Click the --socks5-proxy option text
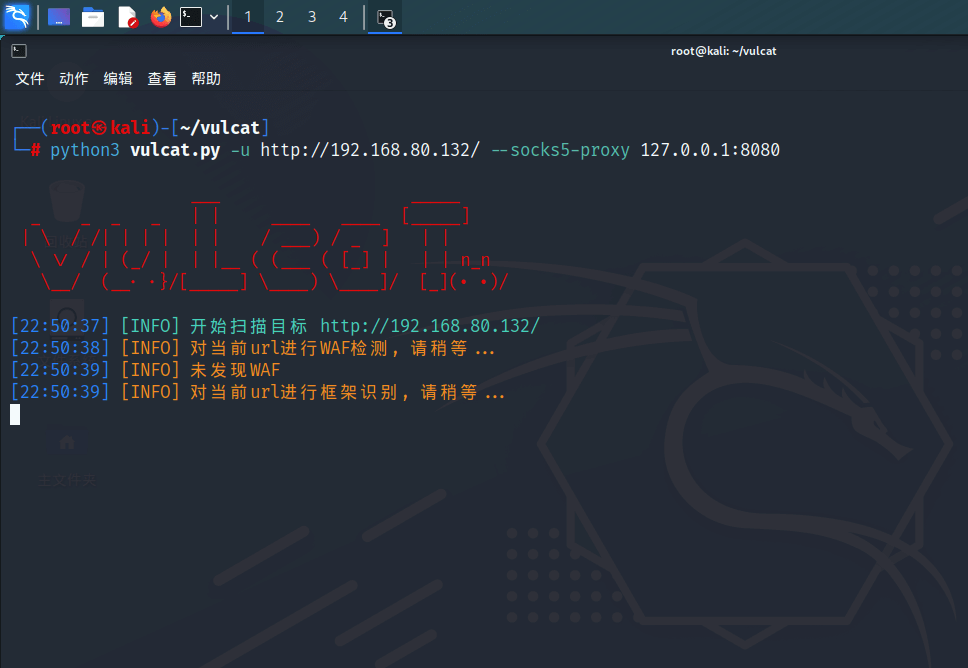The height and width of the screenshot is (668, 968). pyautogui.click(x=561, y=150)
